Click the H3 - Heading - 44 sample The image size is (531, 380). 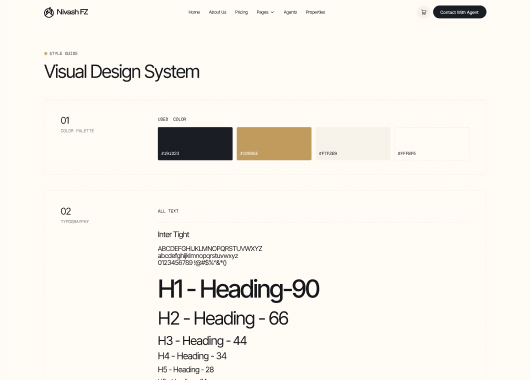[x=202, y=341]
